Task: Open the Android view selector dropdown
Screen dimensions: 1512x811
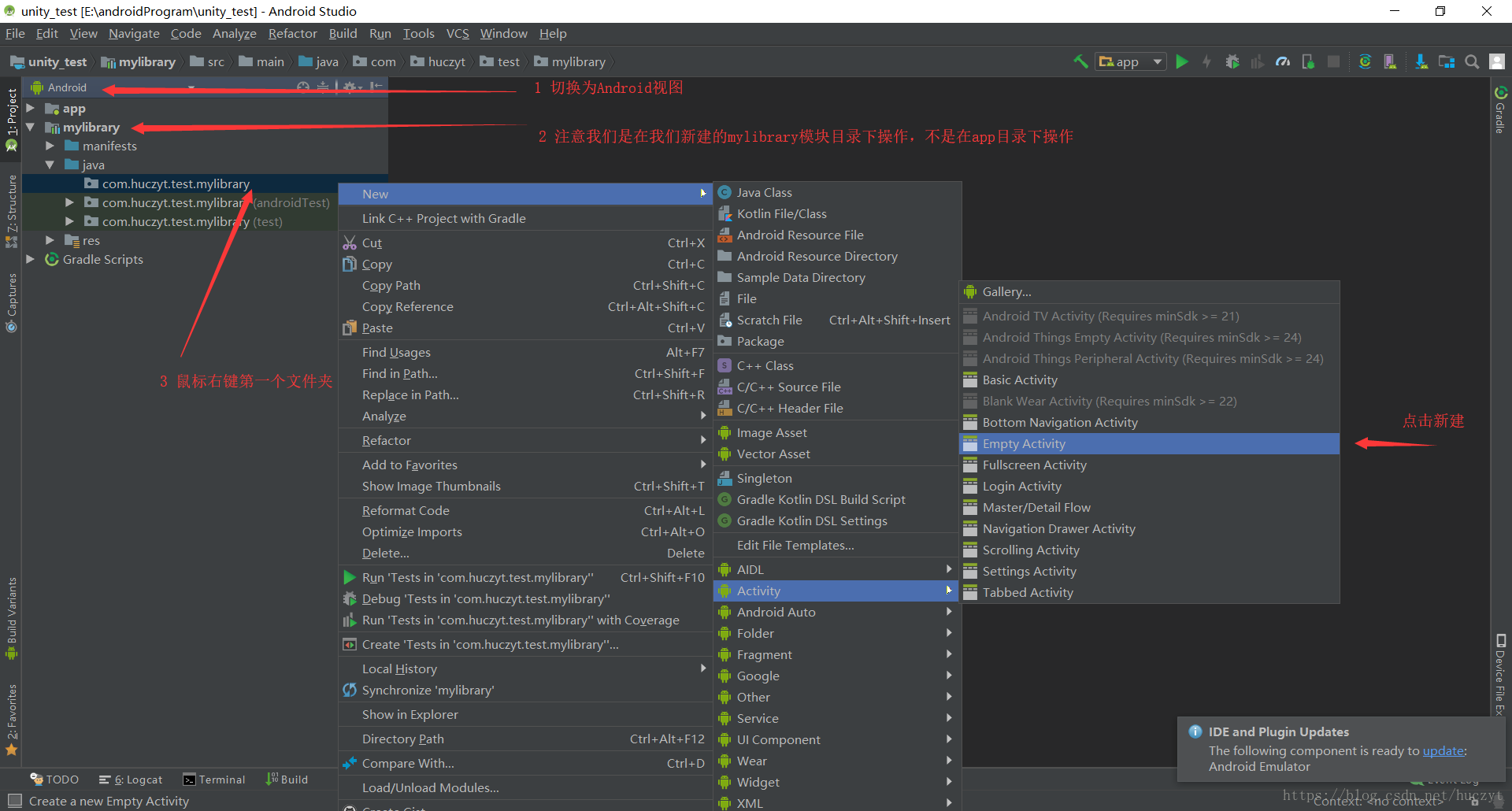Action: (113, 87)
